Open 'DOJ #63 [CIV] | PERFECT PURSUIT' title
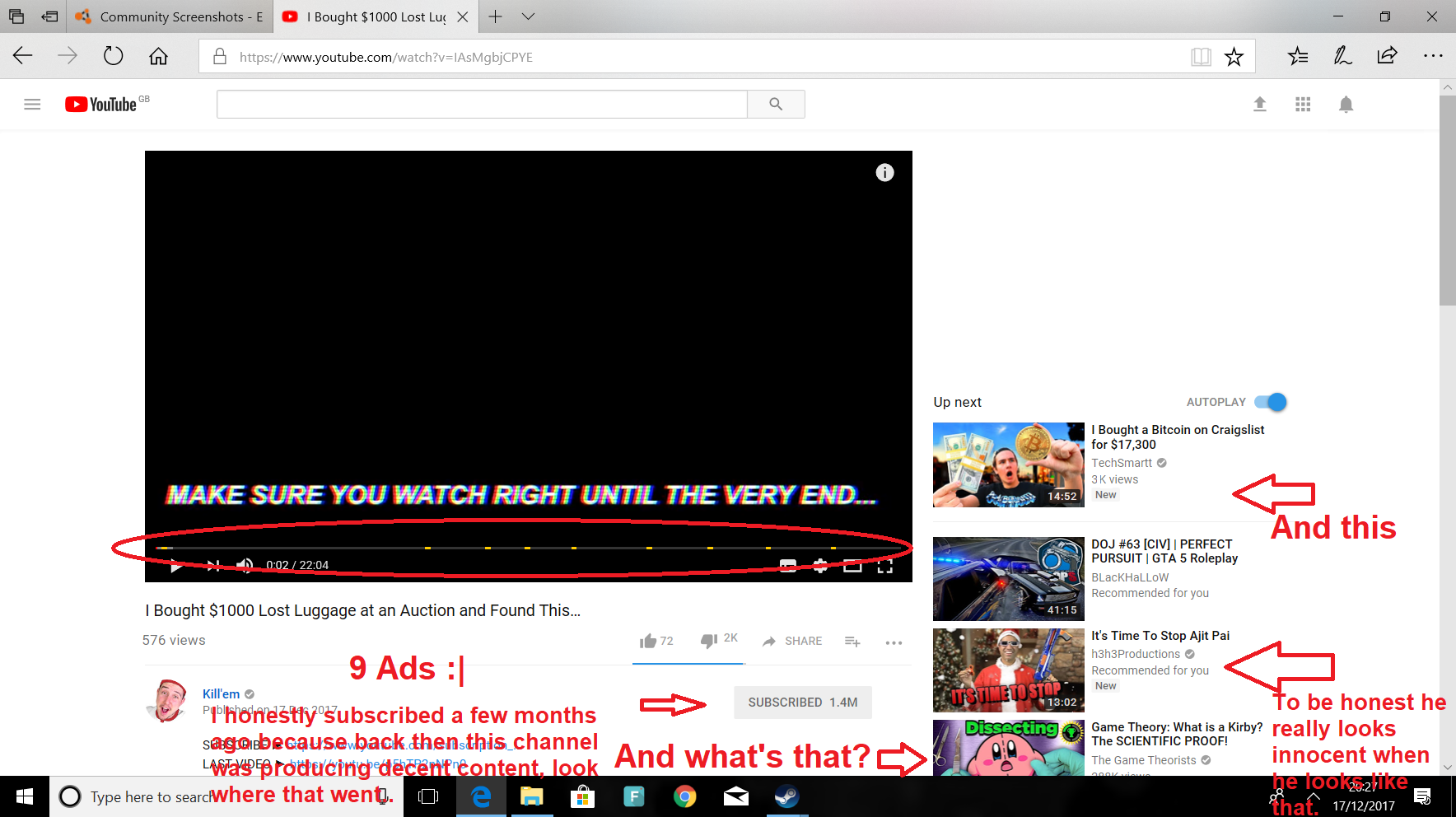 1164,551
